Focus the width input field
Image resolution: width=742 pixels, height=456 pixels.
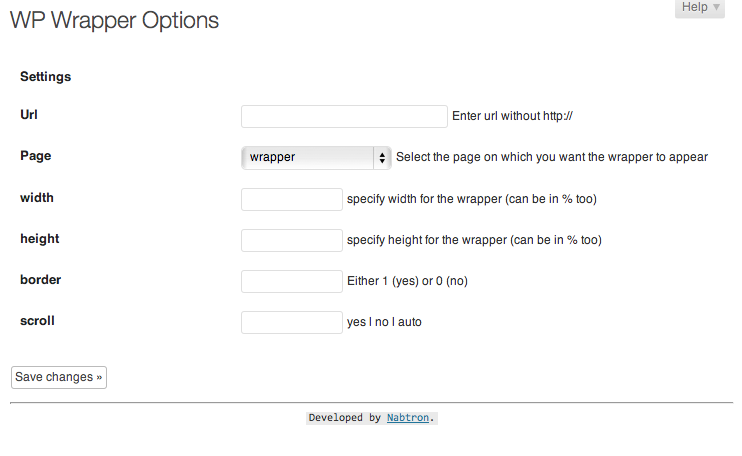coord(292,199)
